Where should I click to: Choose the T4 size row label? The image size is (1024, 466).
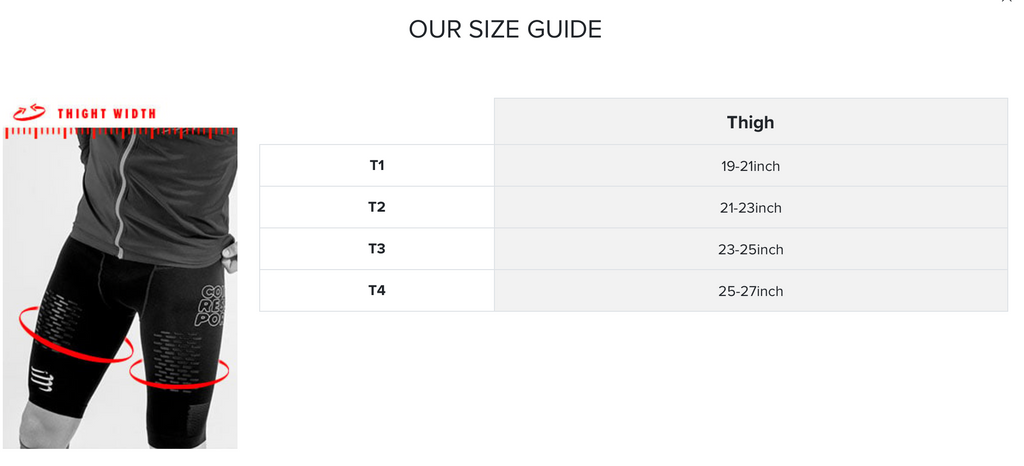pos(377,291)
